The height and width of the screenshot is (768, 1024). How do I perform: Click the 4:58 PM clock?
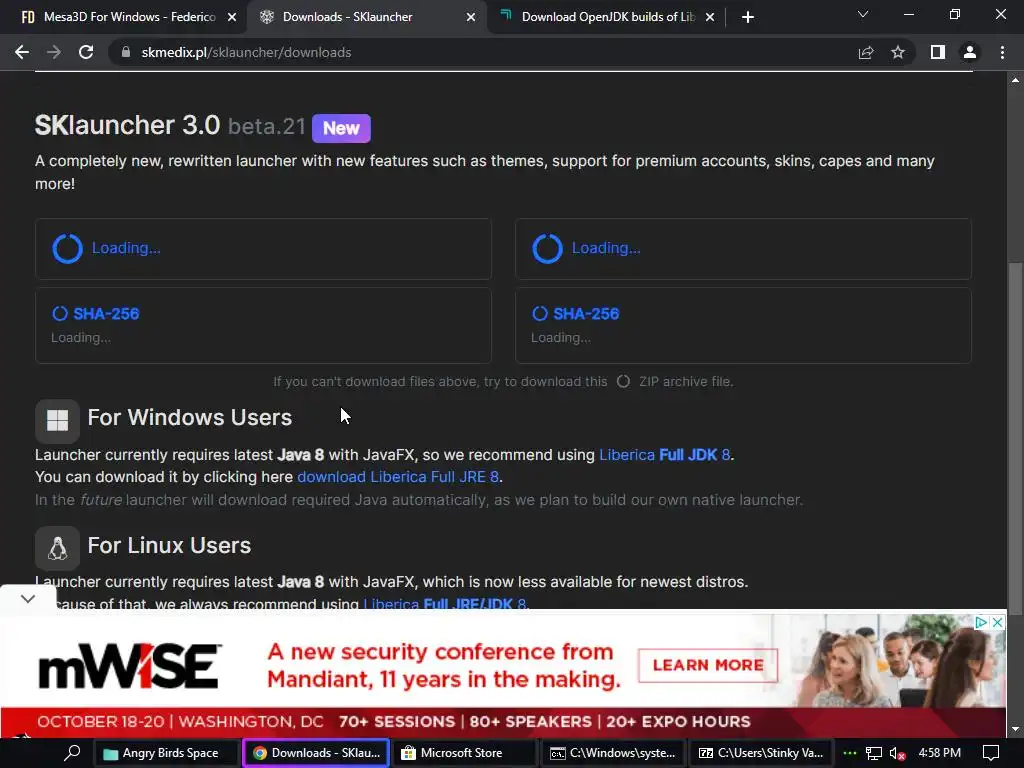point(939,753)
